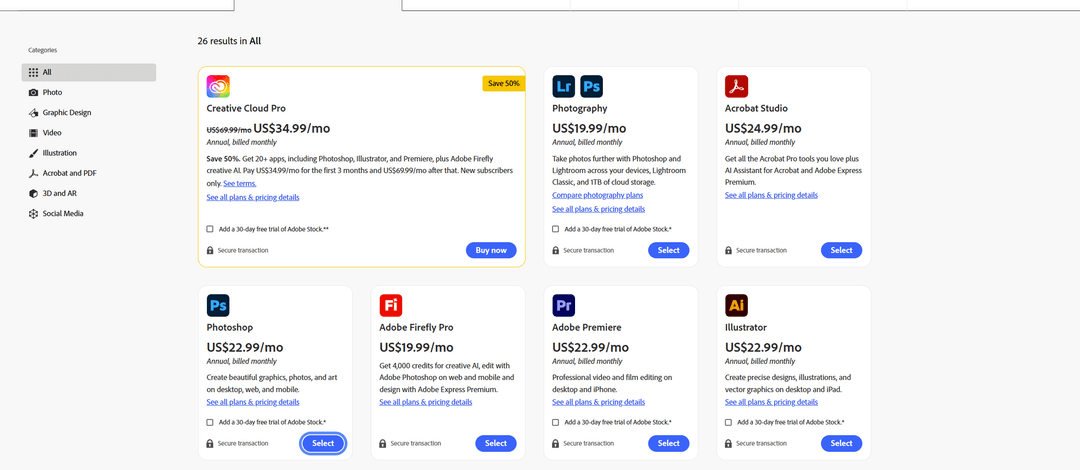Click the cube icon beside 3D and AR
1080x470 pixels.
(33, 194)
